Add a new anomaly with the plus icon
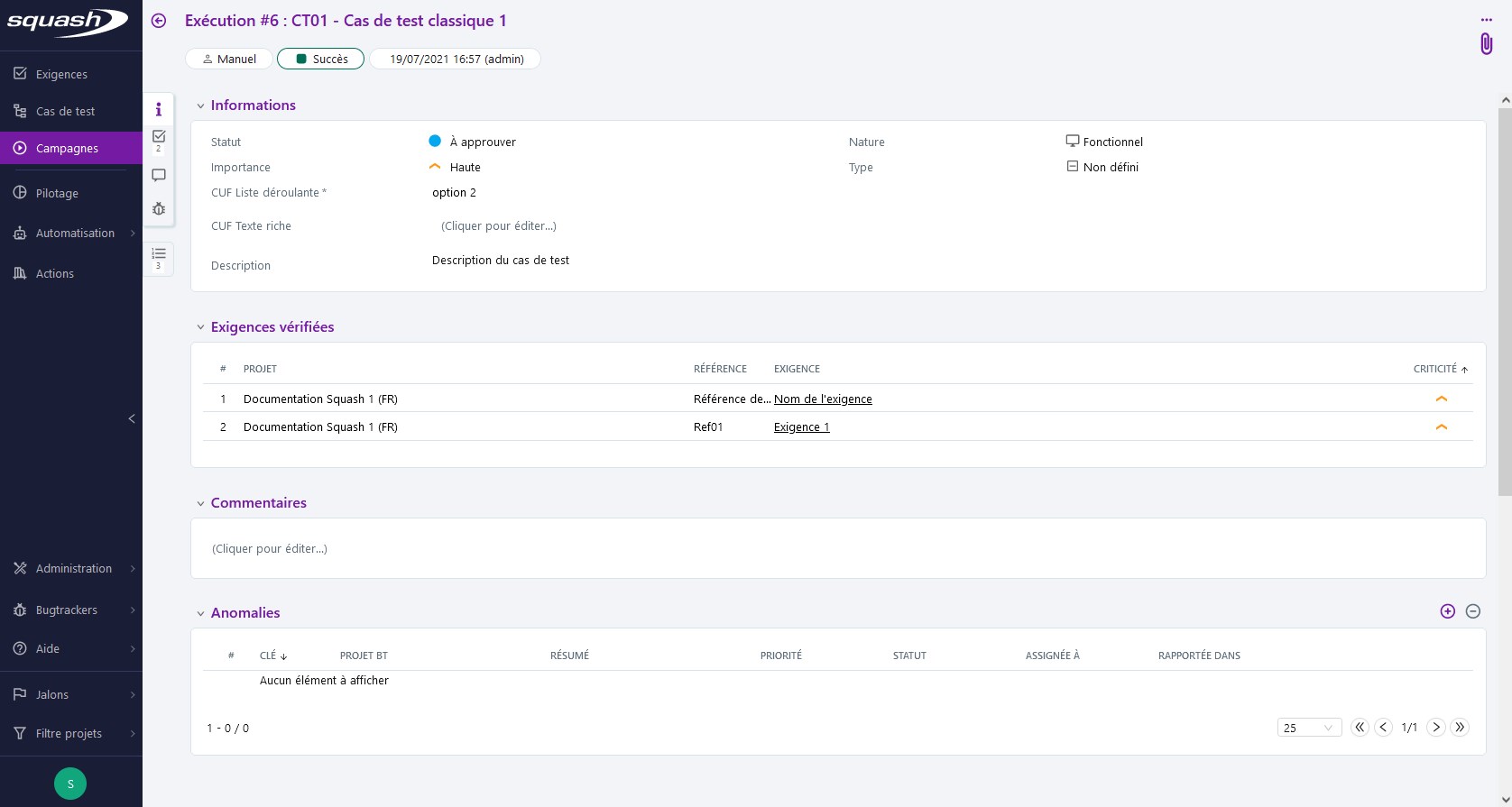The height and width of the screenshot is (807, 1512). coord(1447,611)
